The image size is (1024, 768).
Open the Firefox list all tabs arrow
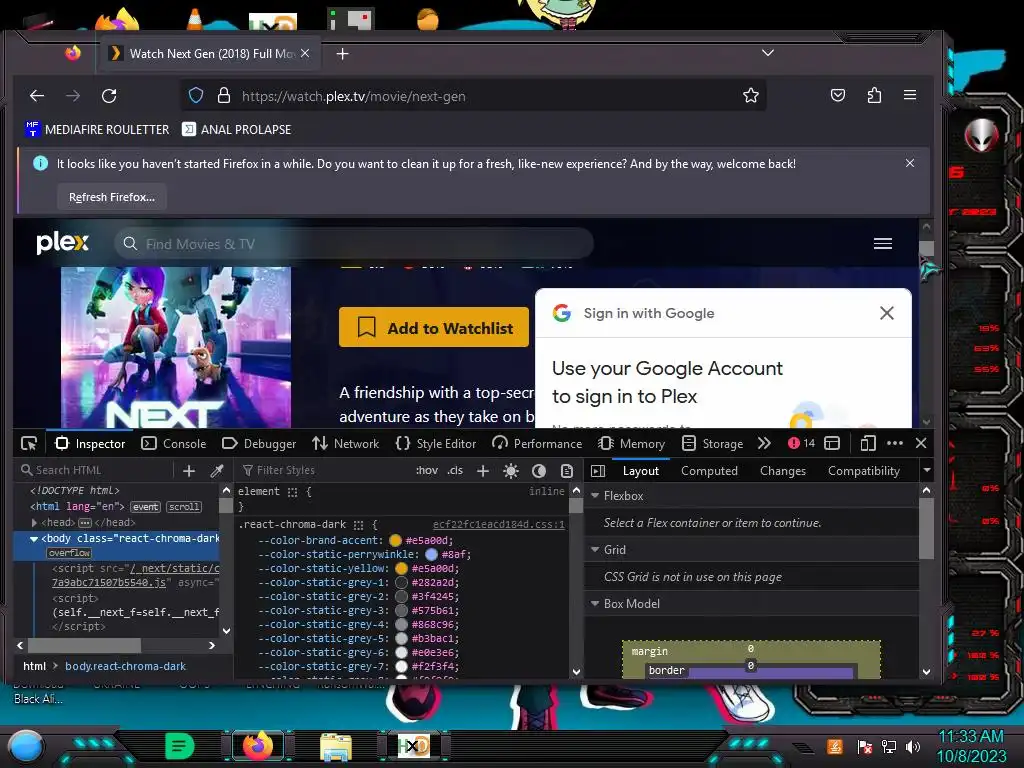(x=768, y=53)
